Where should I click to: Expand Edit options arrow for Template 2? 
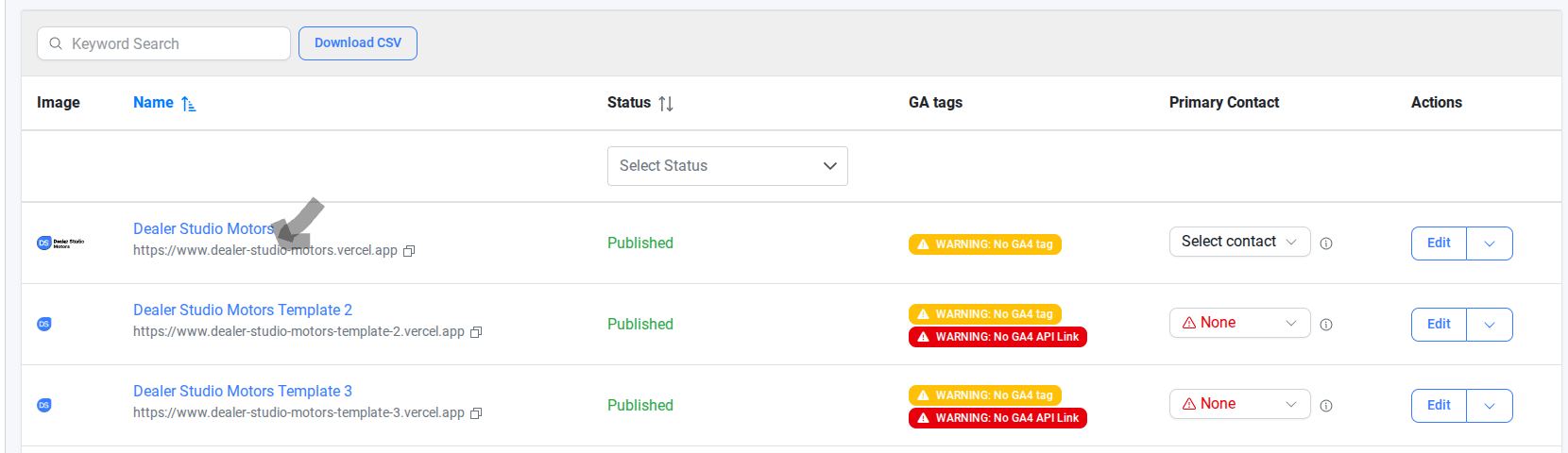point(1490,325)
